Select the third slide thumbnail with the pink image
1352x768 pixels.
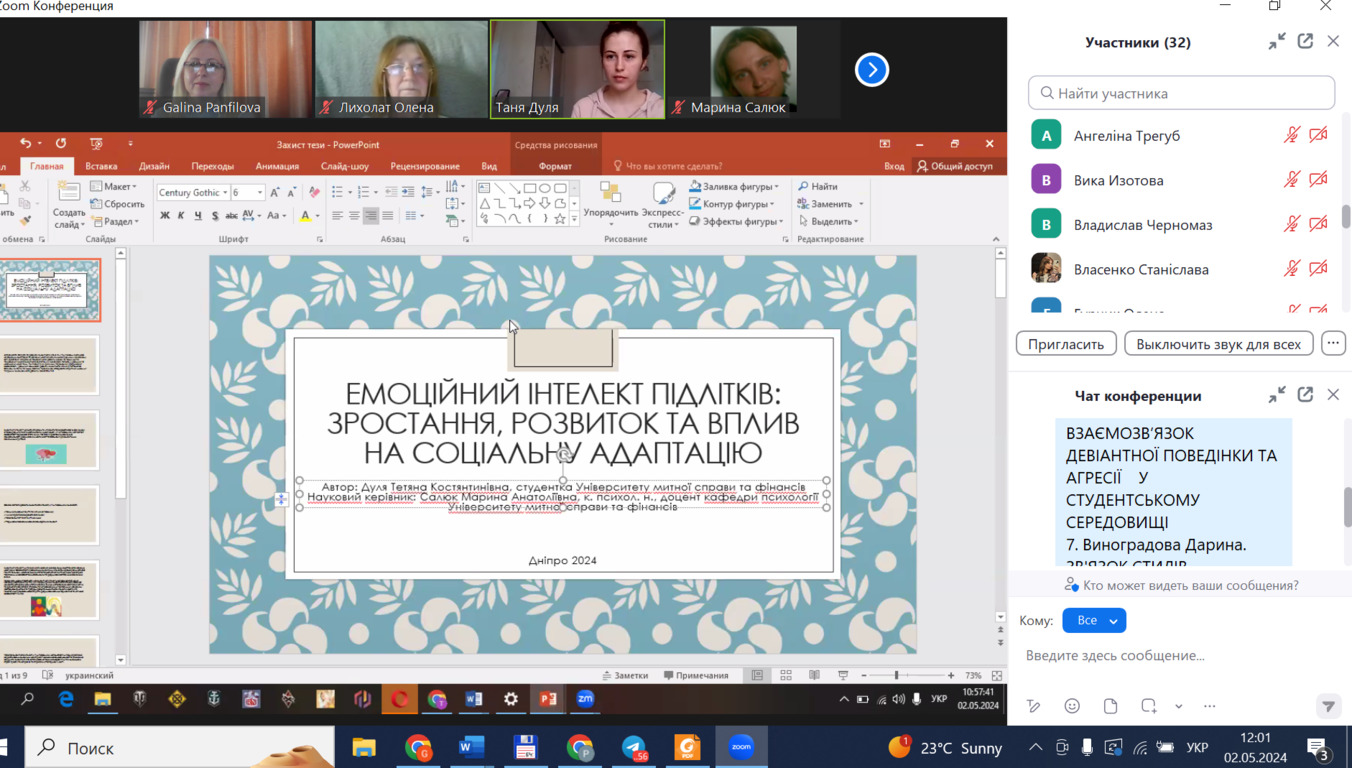[x=48, y=441]
